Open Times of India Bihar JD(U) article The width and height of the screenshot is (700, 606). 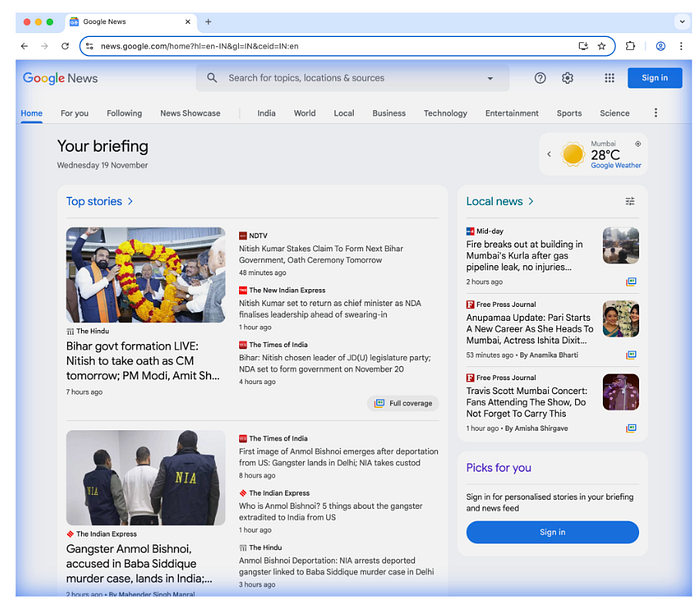click(334, 364)
